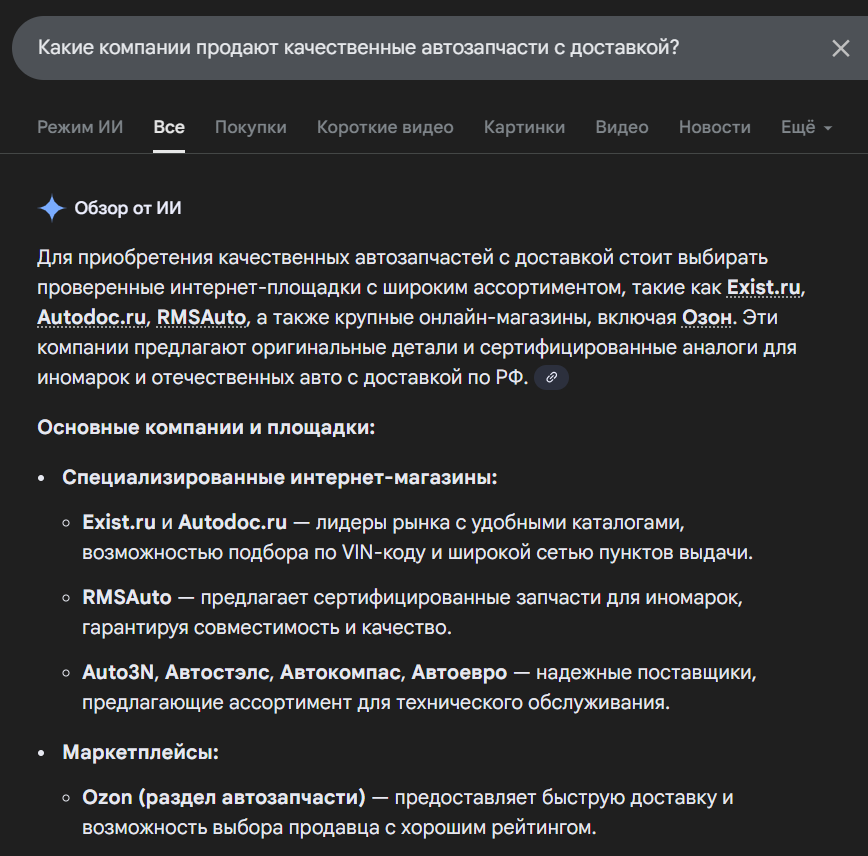The height and width of the screenshot is (856, 868).
Task: Click the bold Ozon (раздел автозапчасти) entry
Action: (x=224, y=798)
